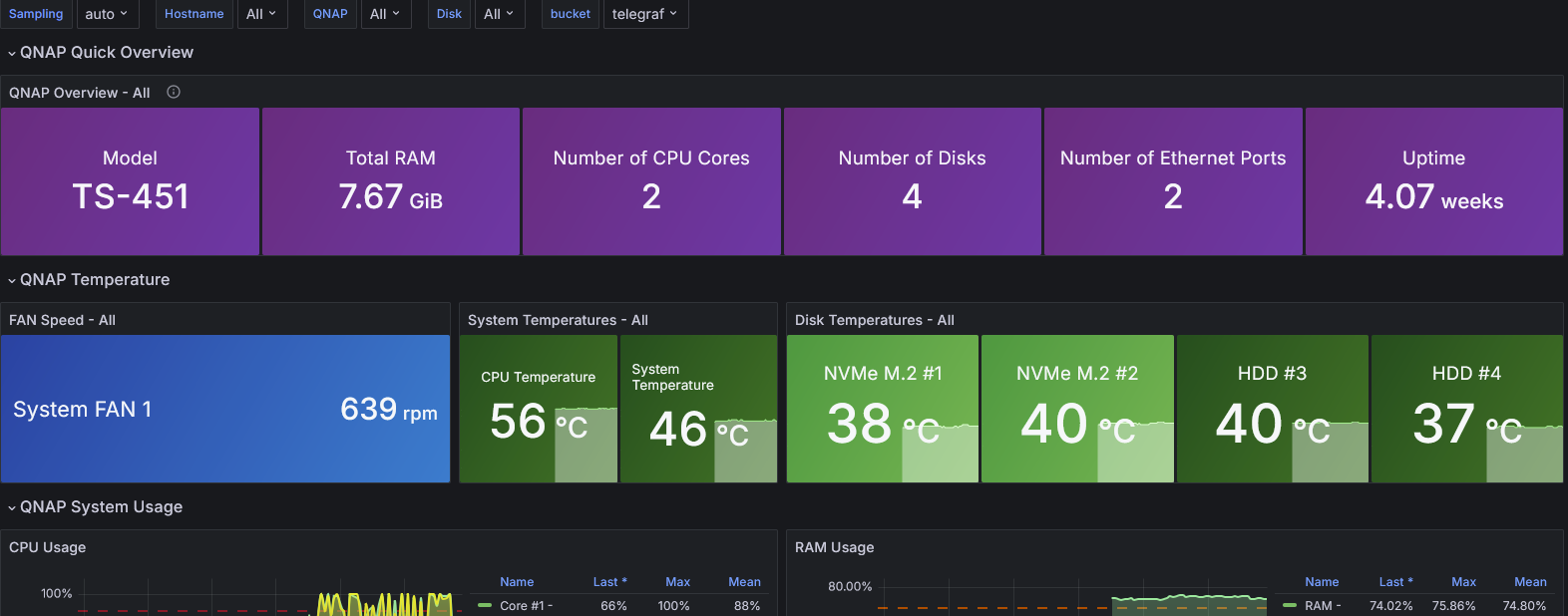Open the Sampling auto dropdown

[x=106, y=14]
